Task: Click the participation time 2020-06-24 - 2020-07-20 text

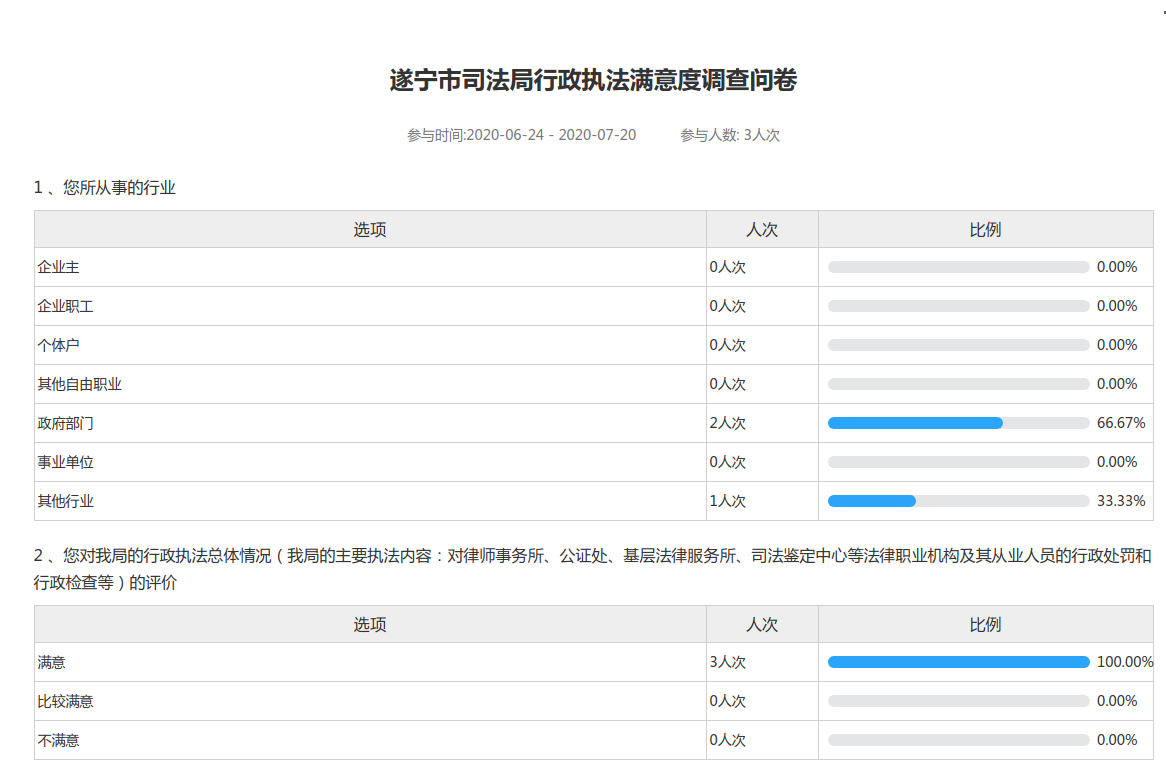Action: point(521,135)
